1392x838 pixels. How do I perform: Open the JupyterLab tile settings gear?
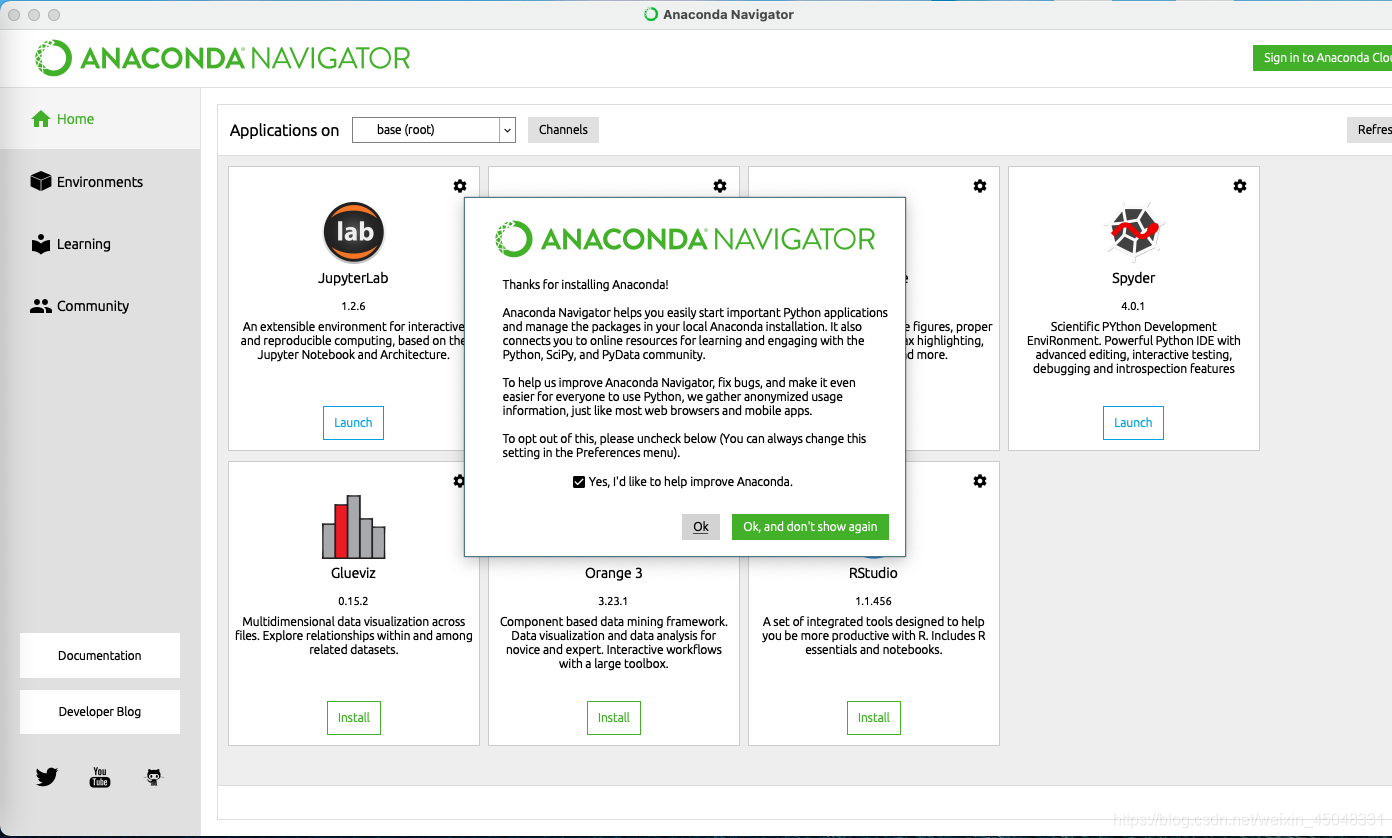coord(460,186)
